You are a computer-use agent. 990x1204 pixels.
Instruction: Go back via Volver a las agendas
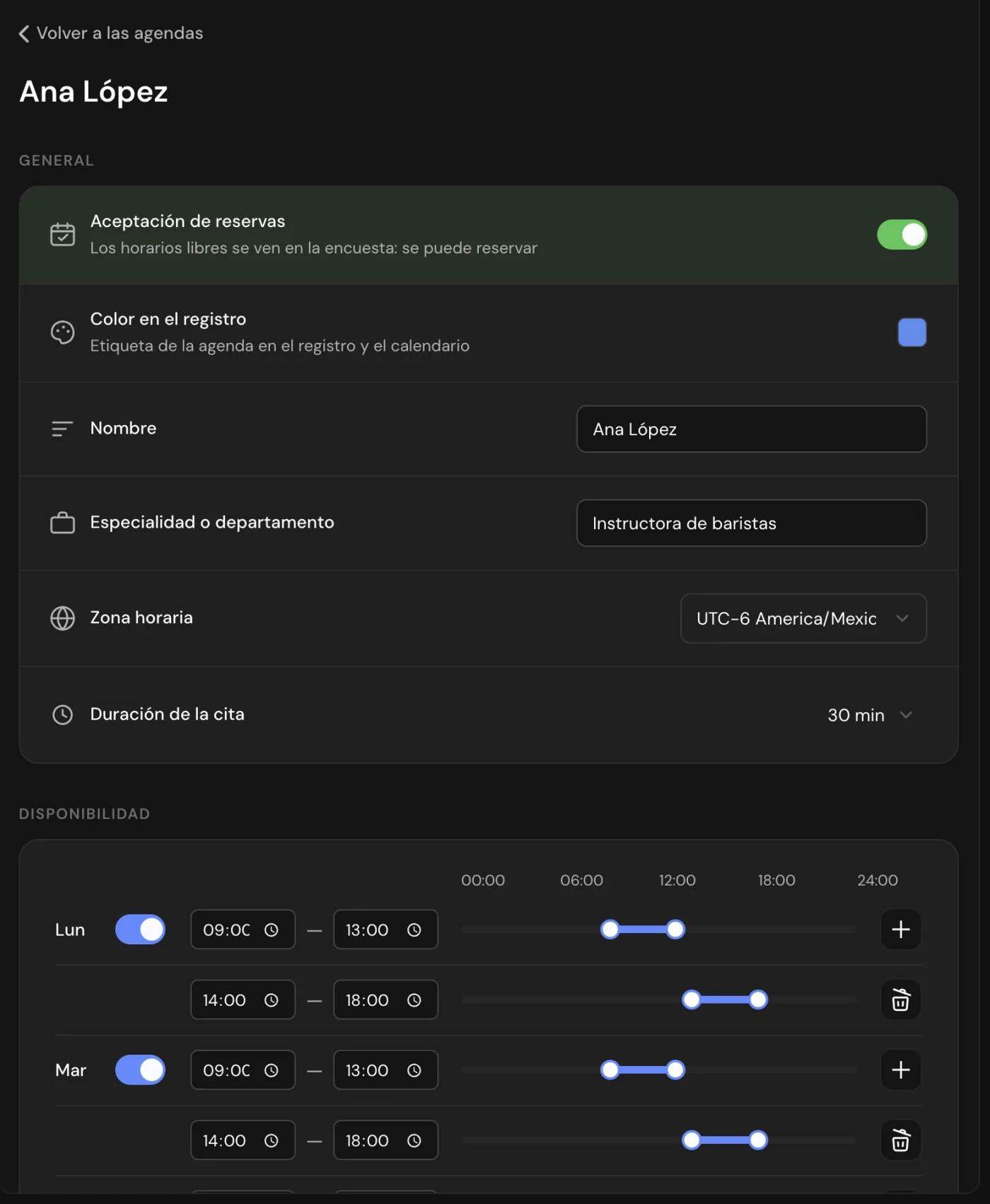point(111,33)
